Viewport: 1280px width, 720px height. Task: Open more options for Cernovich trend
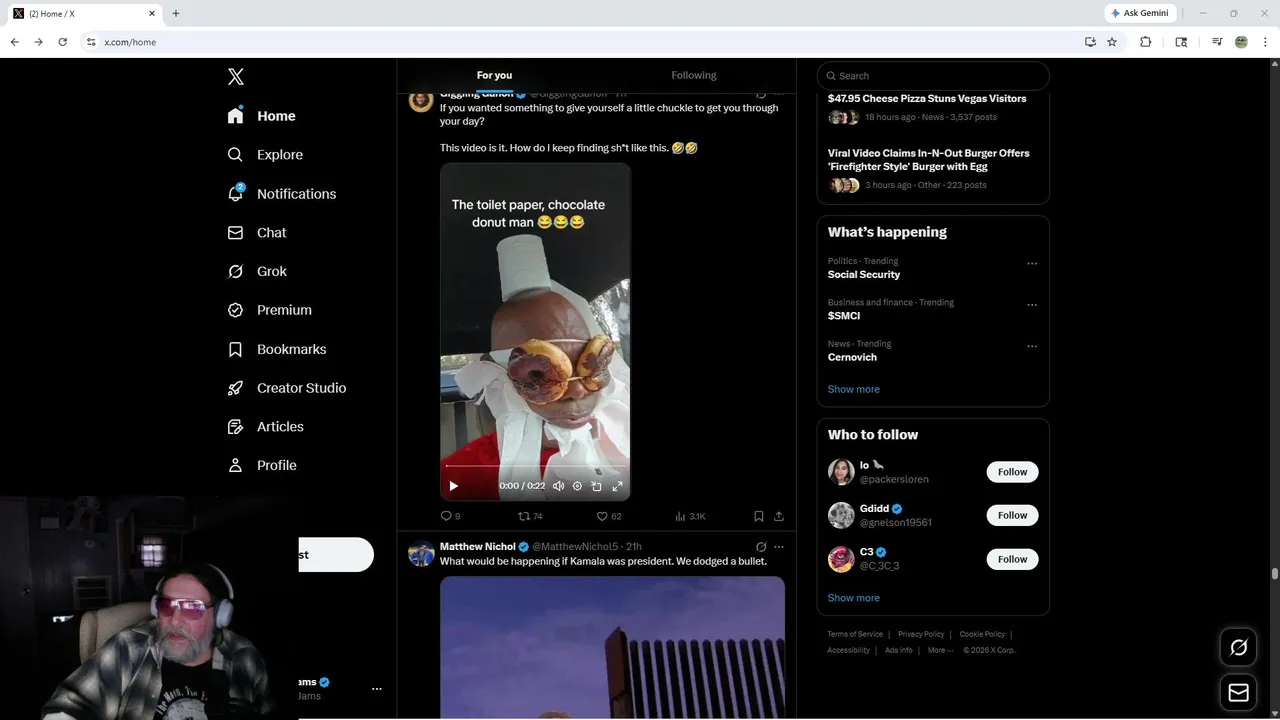click(x=1032, y=347)
